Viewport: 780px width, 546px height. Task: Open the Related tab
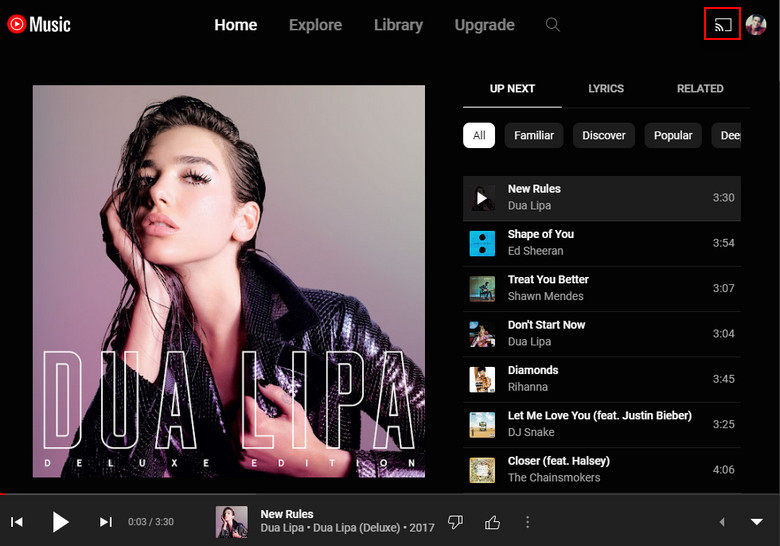(x=700, y=88)
